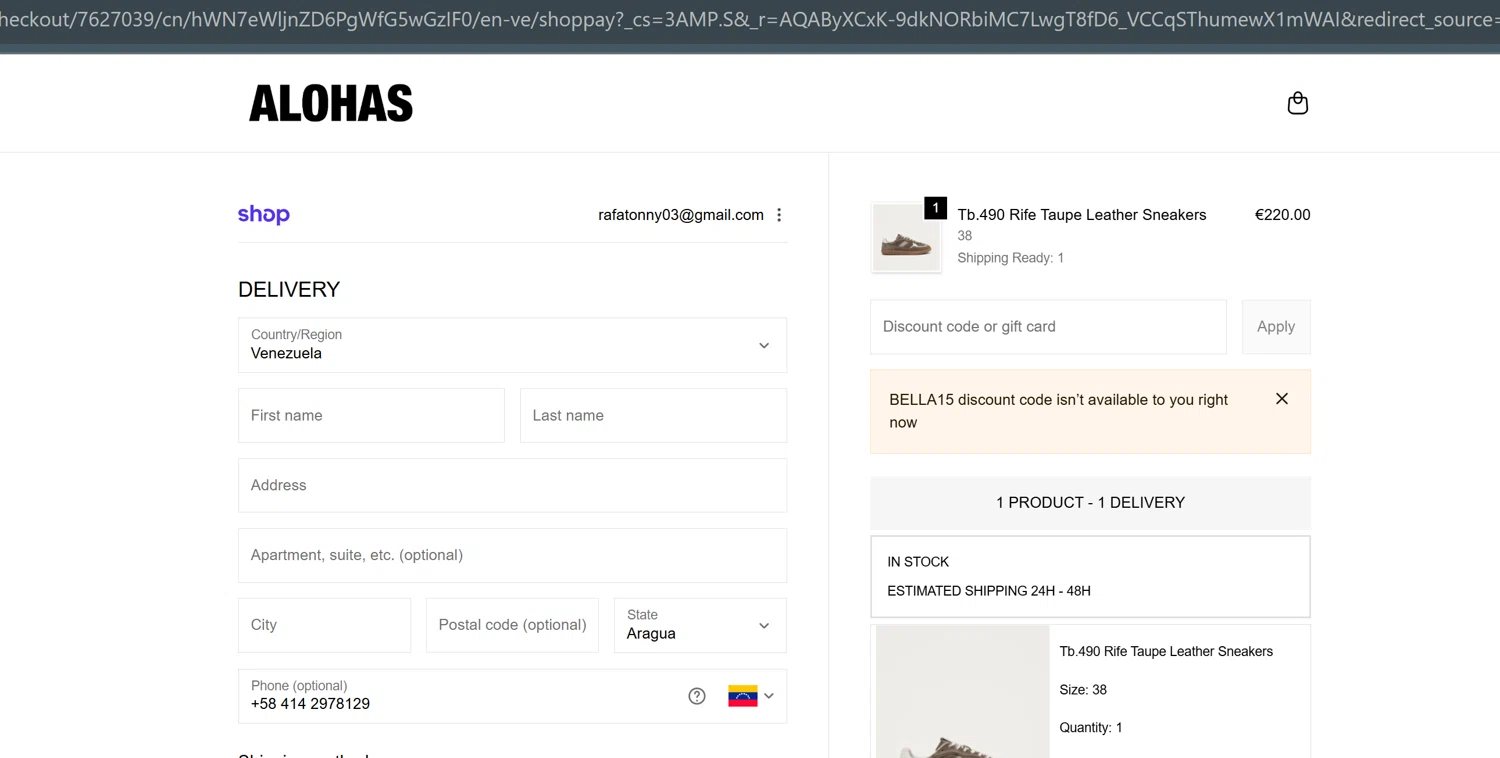Click the browser URL address bar
This screenshot has height=758, width=1500.
coord(750,20)
